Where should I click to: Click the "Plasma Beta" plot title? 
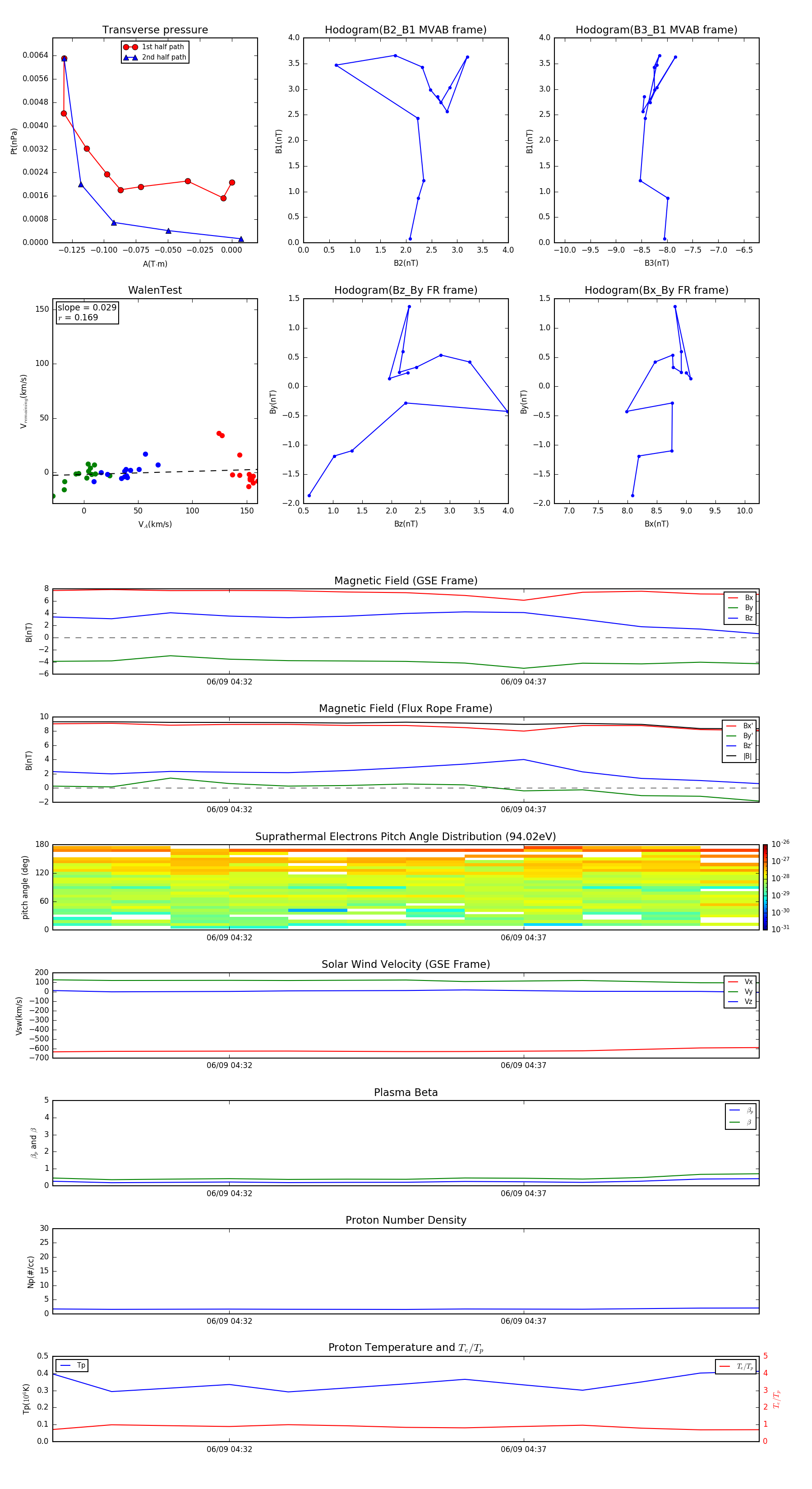pyautogui.click(x=406, y=1093)
